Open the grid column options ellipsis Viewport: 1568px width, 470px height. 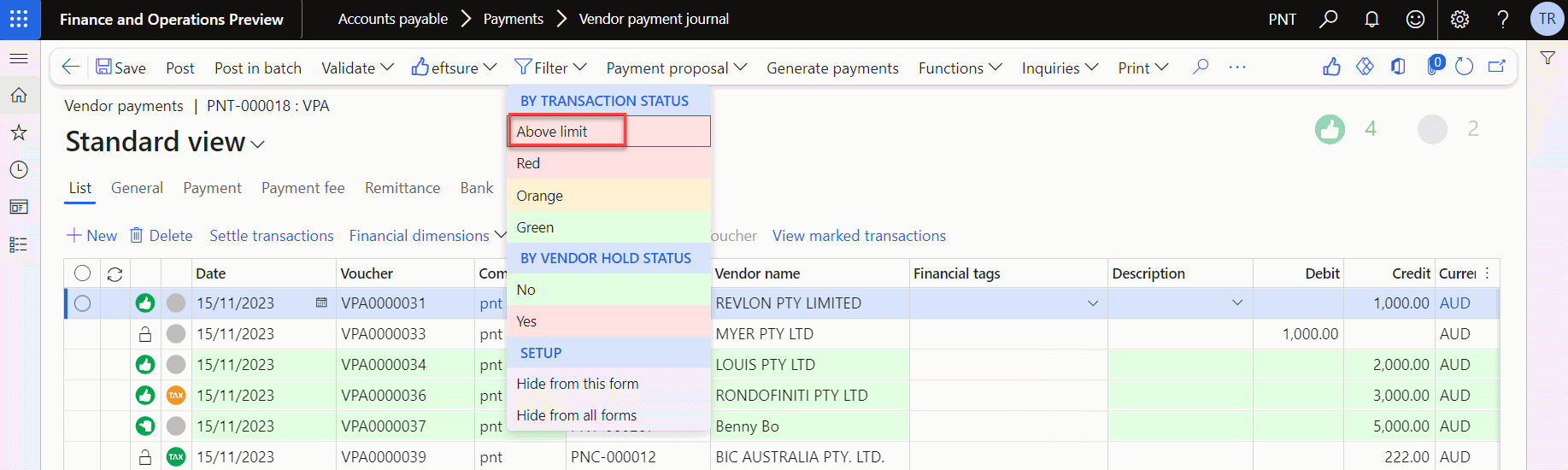click(x=1487, y=273)
